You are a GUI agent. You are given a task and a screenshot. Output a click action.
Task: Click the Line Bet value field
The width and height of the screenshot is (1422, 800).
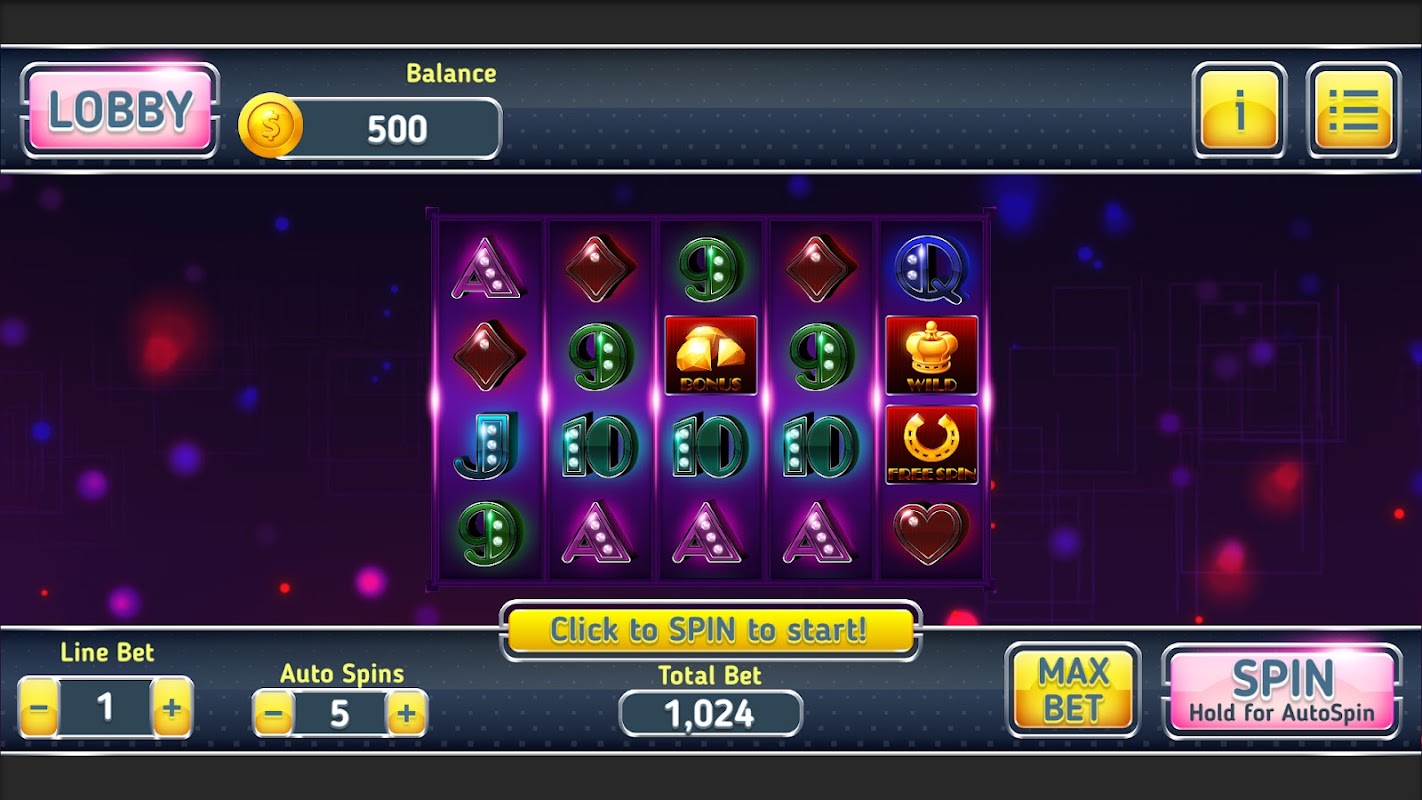(x=105, y=708)
